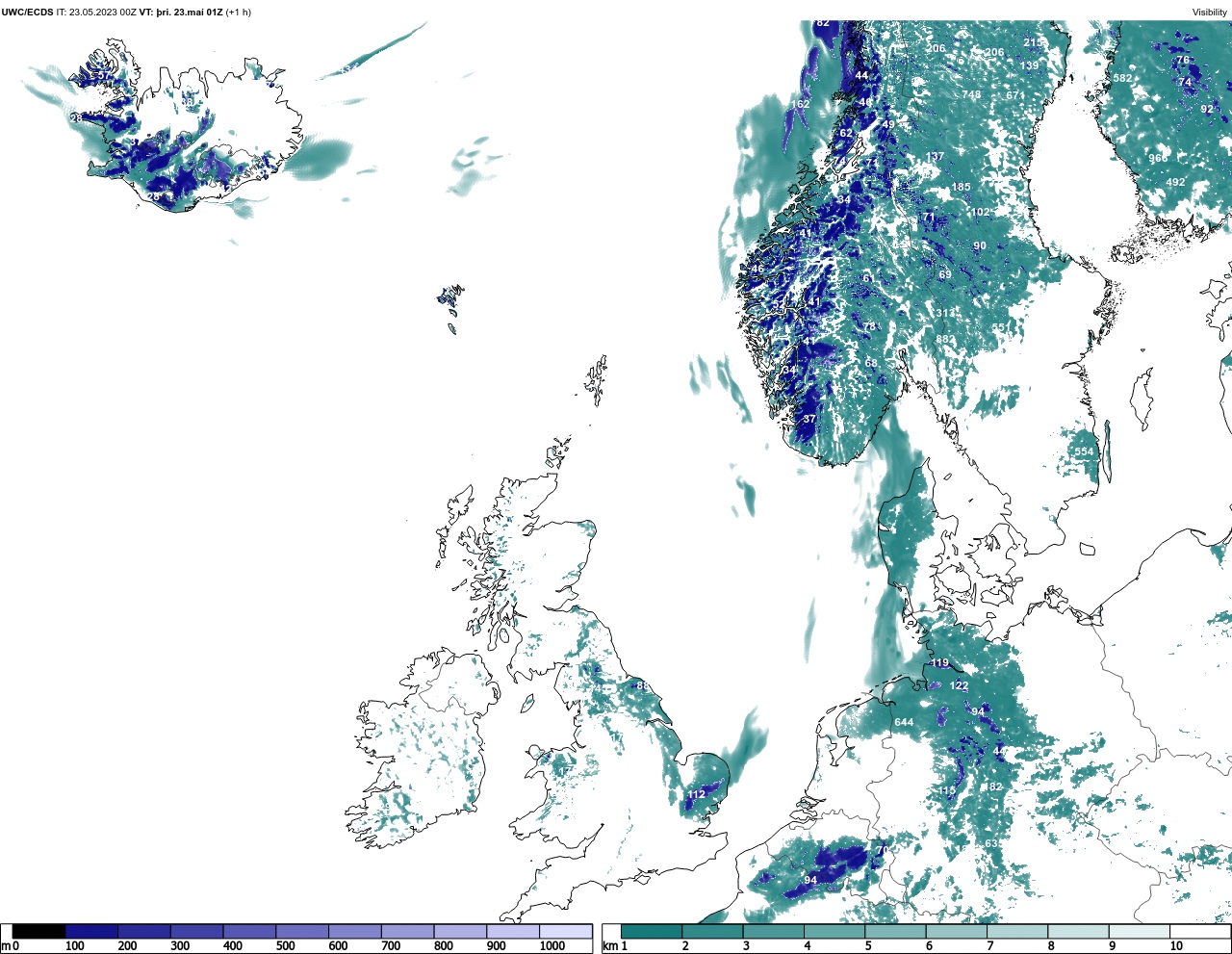The height and width of the screenshot is (954, 1232).
Task: Click the black 0–100 m legend swatch
Action: pyautogui.click(x=38, y=932)
